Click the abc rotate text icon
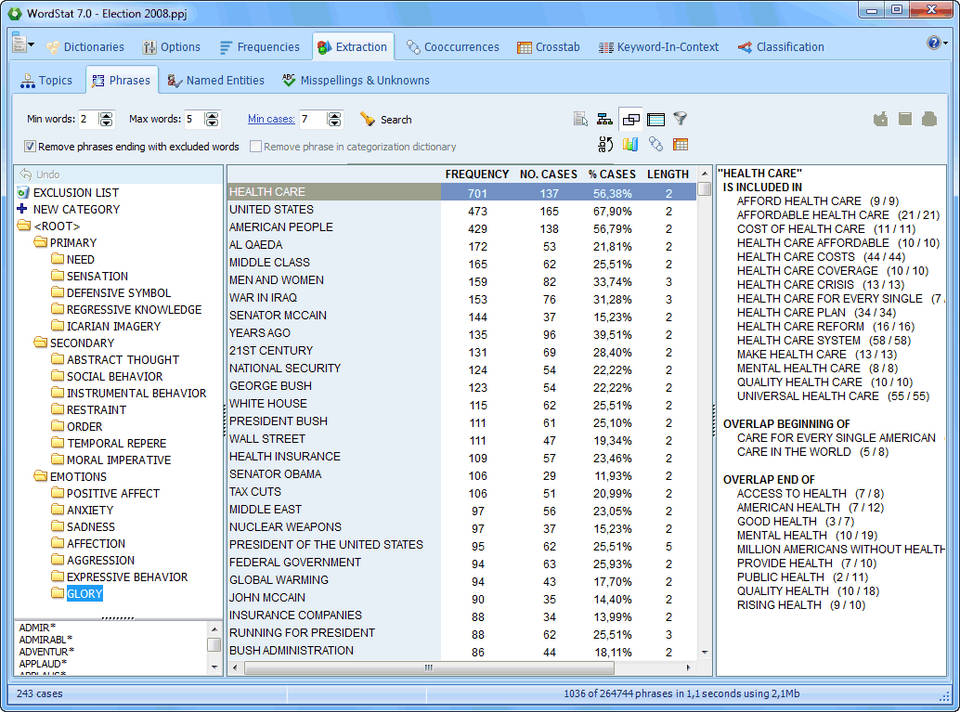Viewport: 960px width, 712px height. point(605,145)
